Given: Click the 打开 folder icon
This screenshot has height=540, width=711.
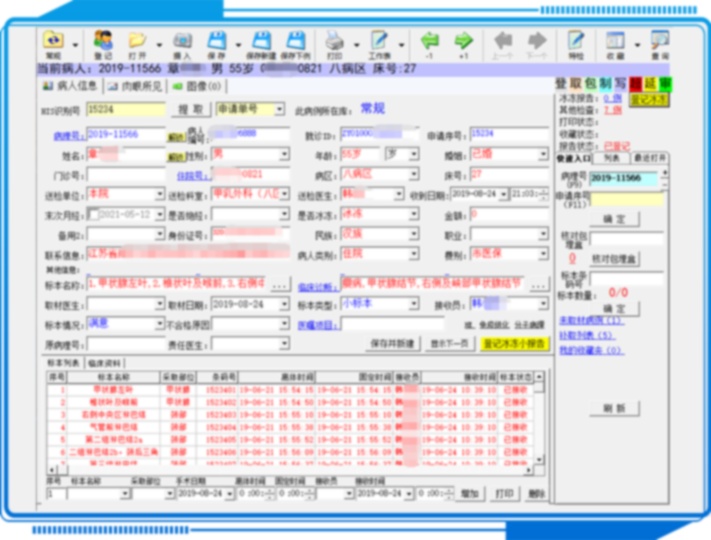Looking at the screenshot, I should [137, 42].
